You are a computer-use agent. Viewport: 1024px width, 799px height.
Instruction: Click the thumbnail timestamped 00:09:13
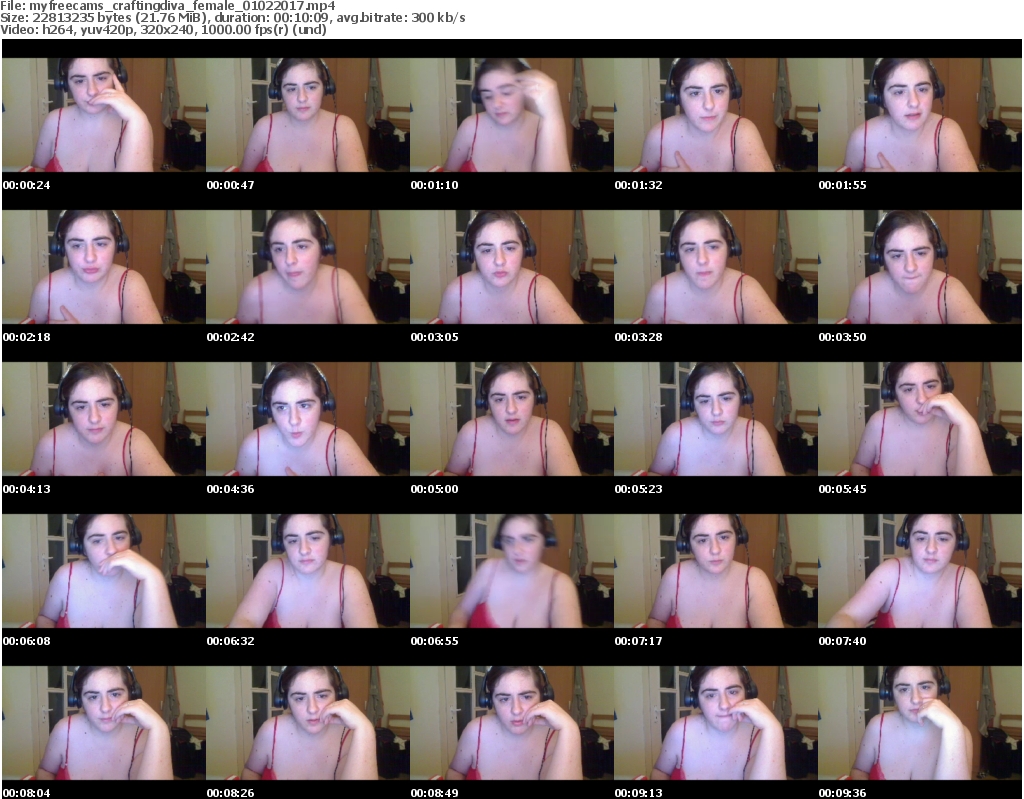click(x=716, y=723)
